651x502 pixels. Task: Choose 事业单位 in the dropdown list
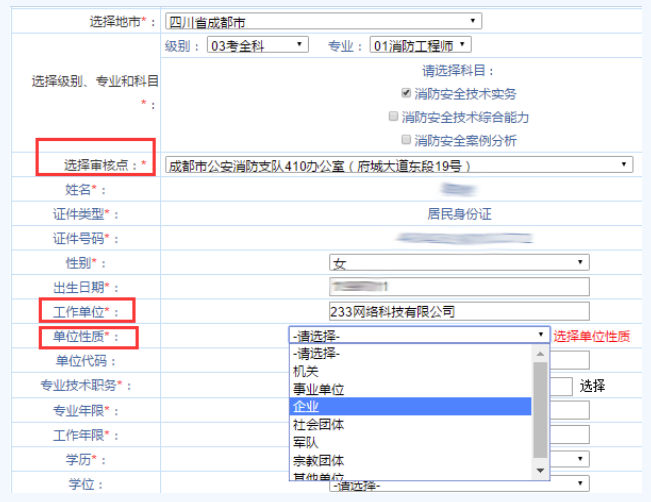click(318, 389)
